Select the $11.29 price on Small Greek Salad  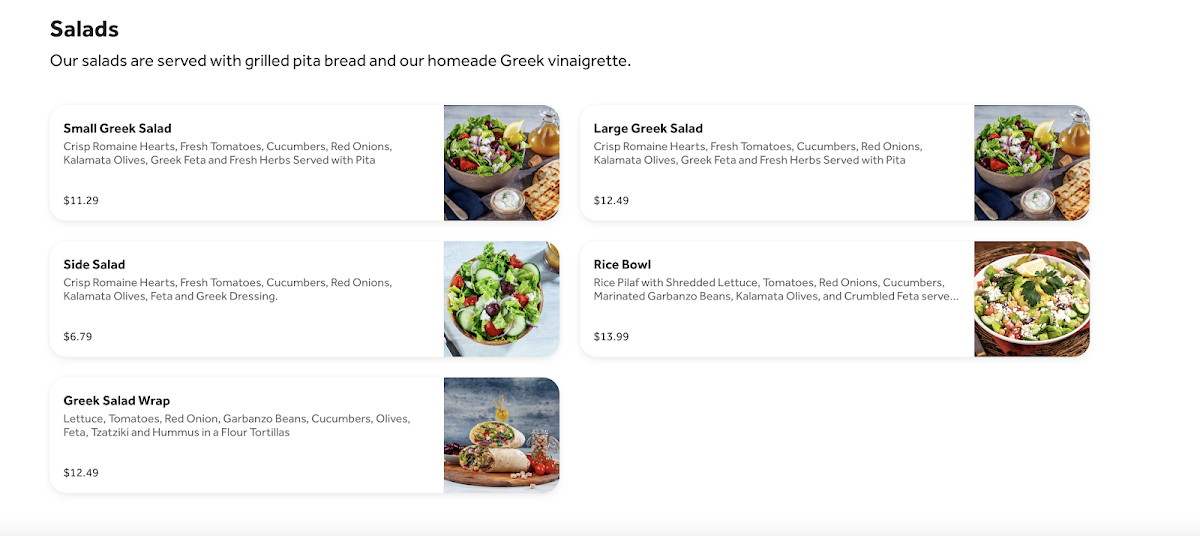point(81,201)
